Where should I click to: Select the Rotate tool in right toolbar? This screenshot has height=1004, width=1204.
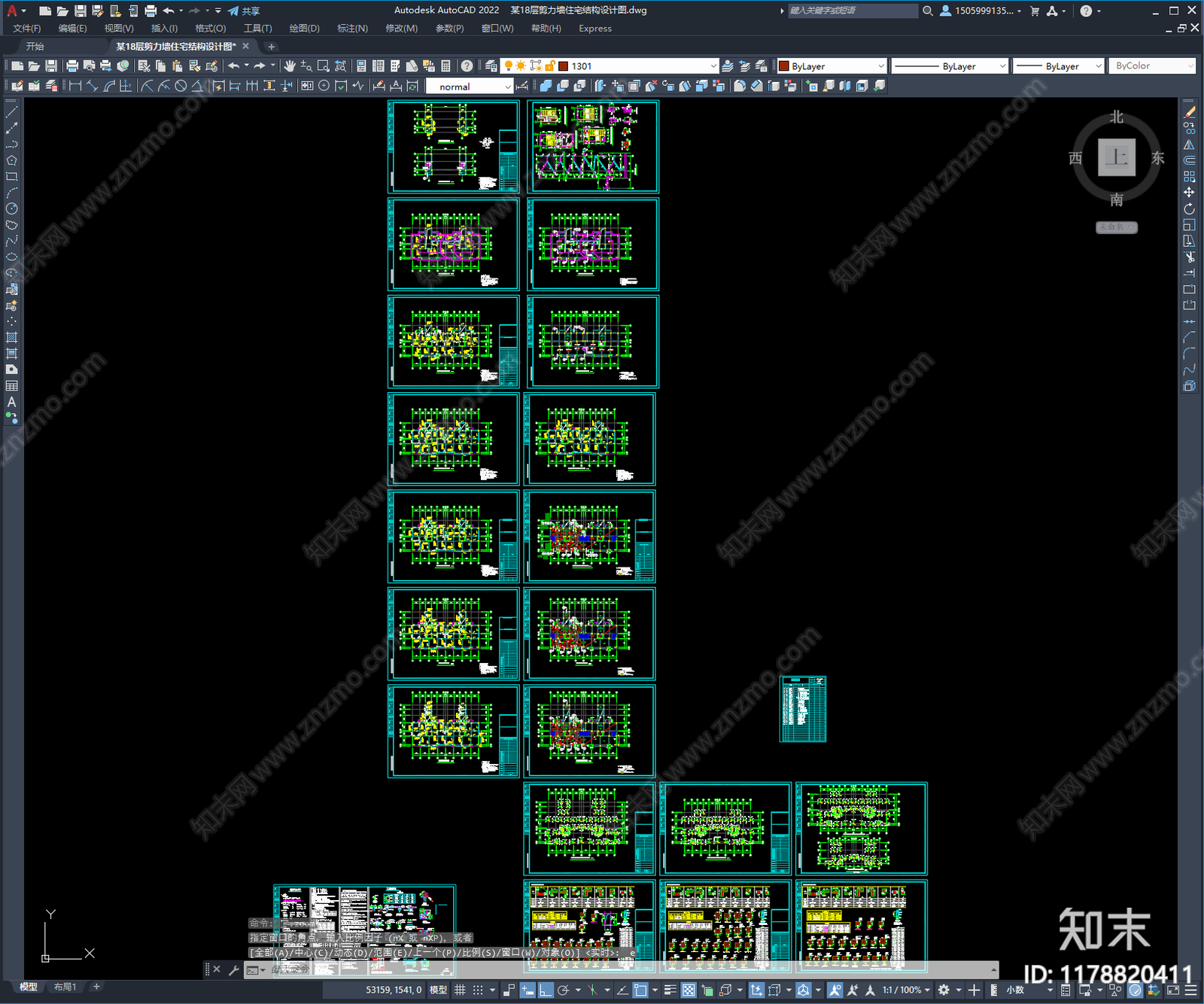tap(1189, 208)
